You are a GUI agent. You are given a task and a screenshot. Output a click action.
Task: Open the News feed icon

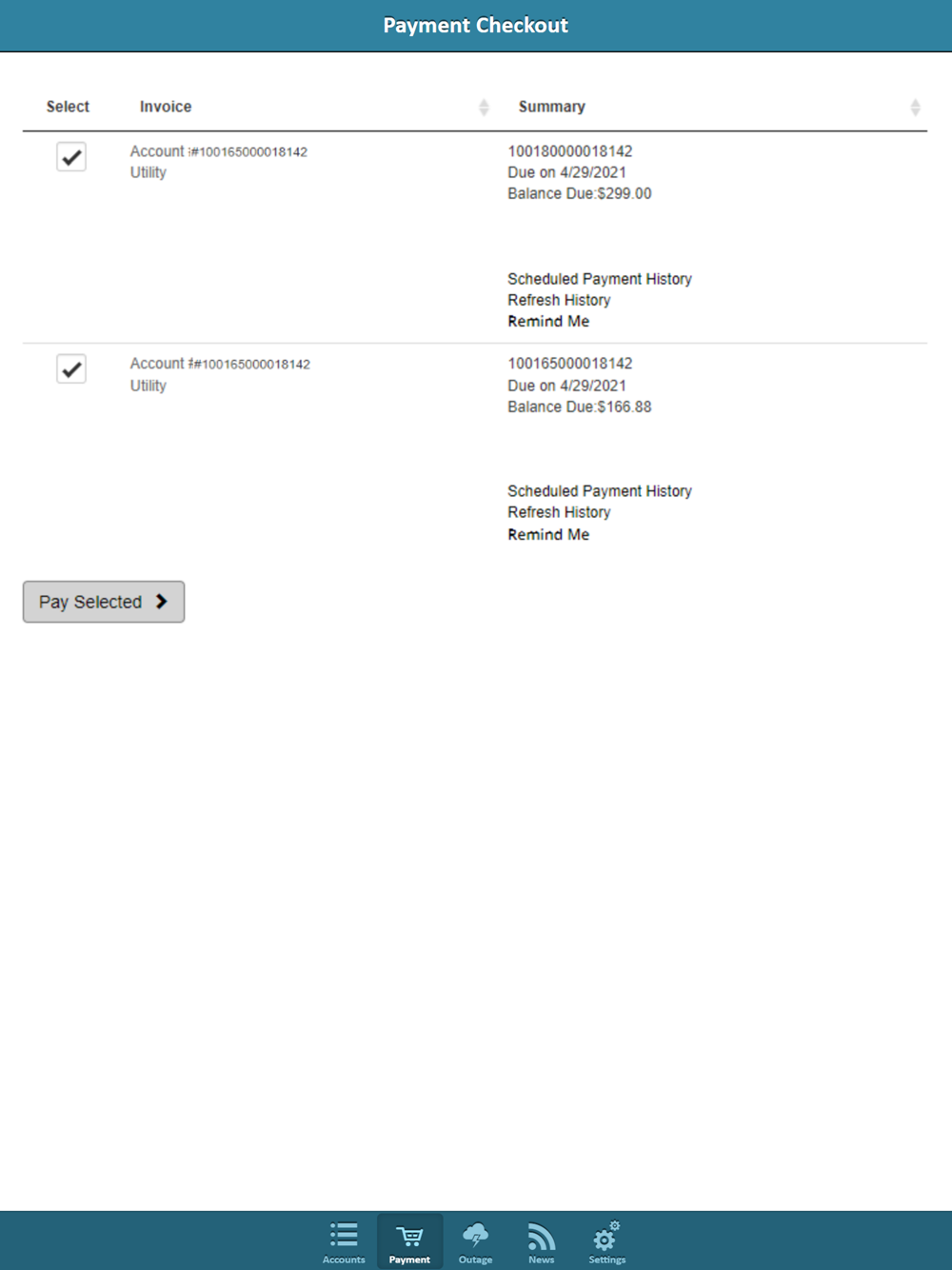541,1236
